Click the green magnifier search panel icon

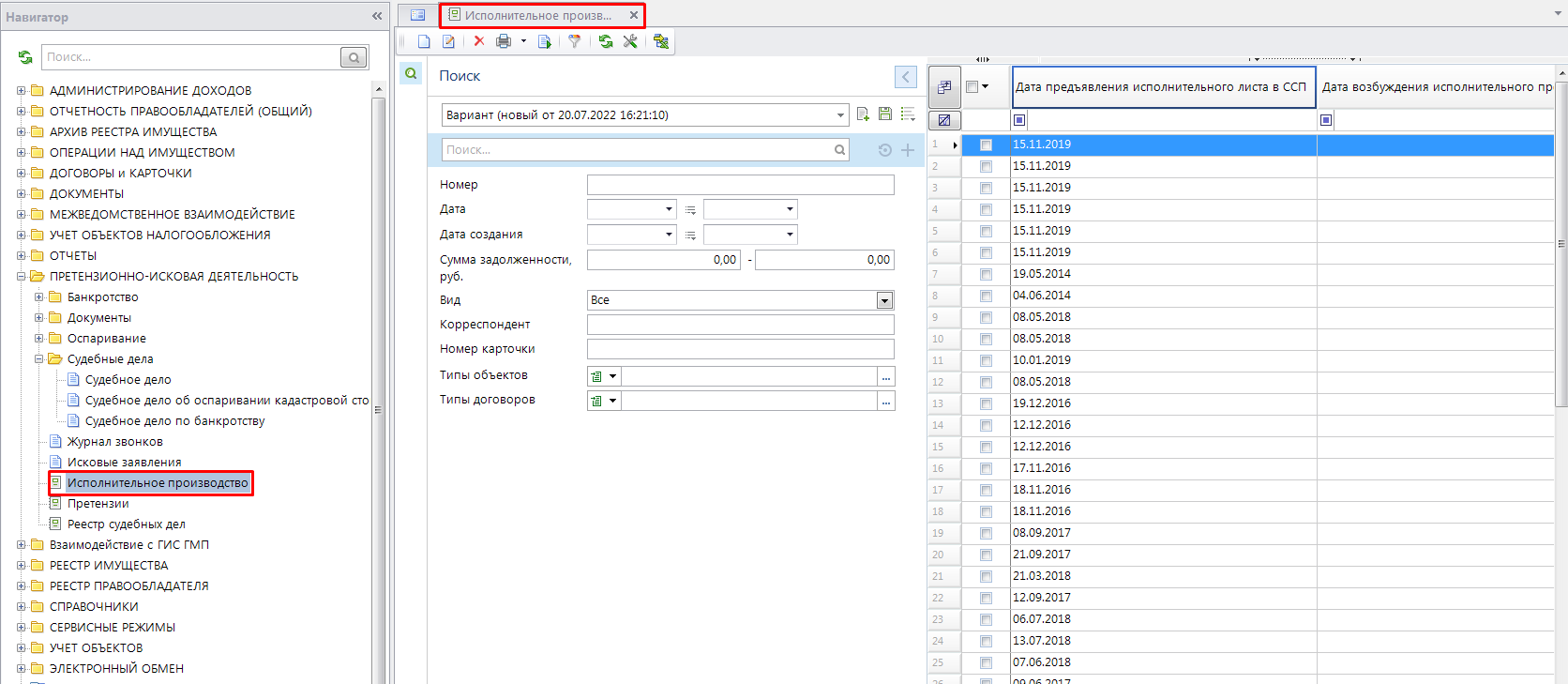point(411,73)
